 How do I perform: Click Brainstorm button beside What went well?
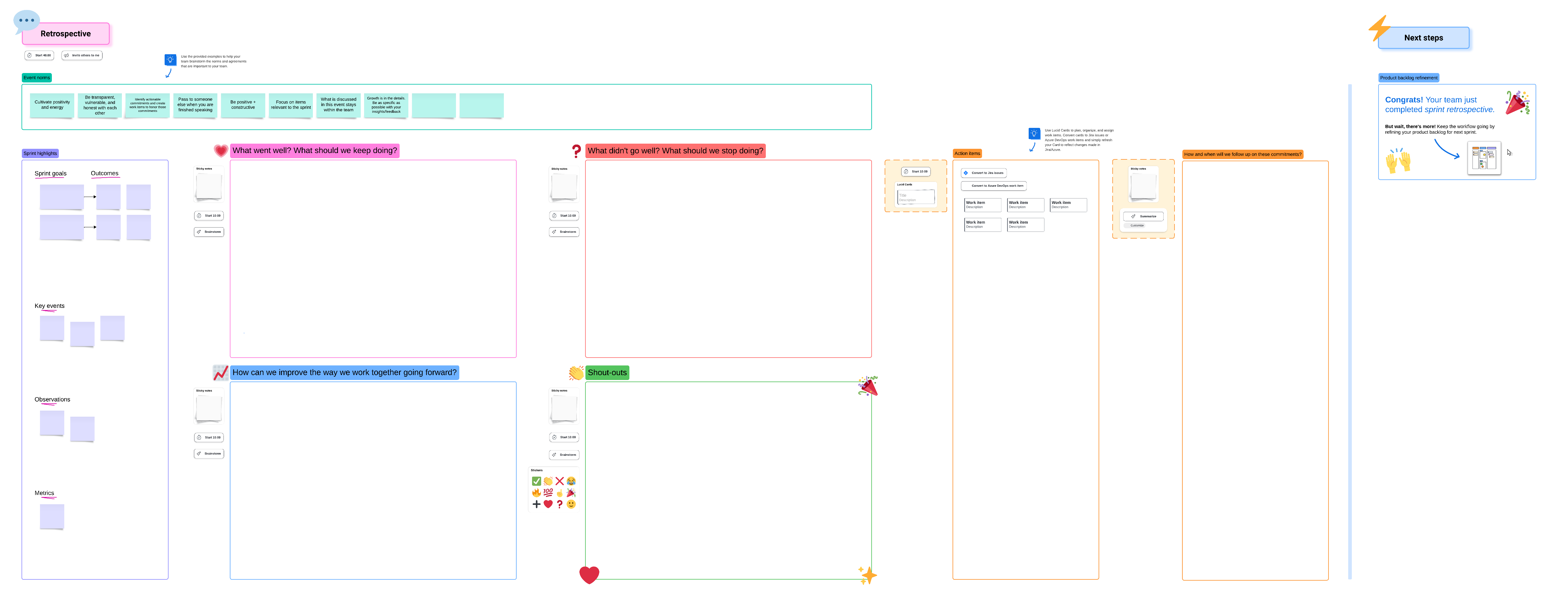(209, 232)
